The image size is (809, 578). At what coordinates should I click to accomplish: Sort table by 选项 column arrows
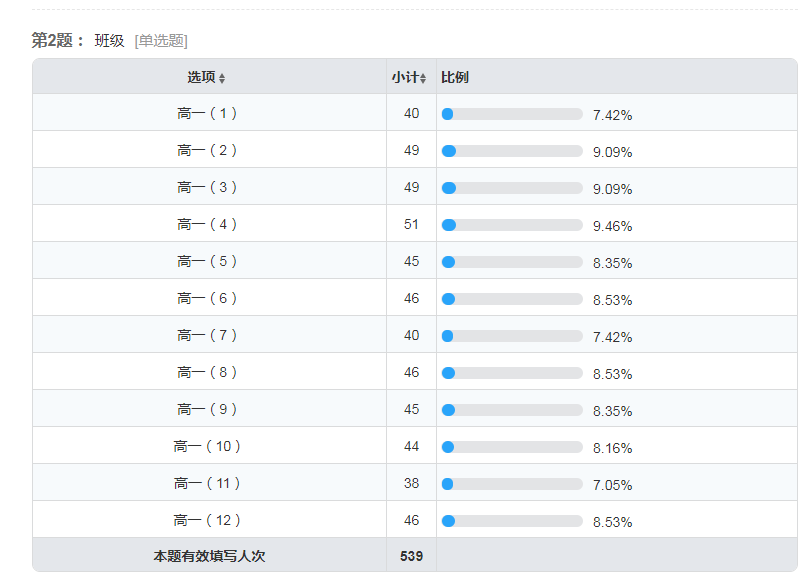222,78
